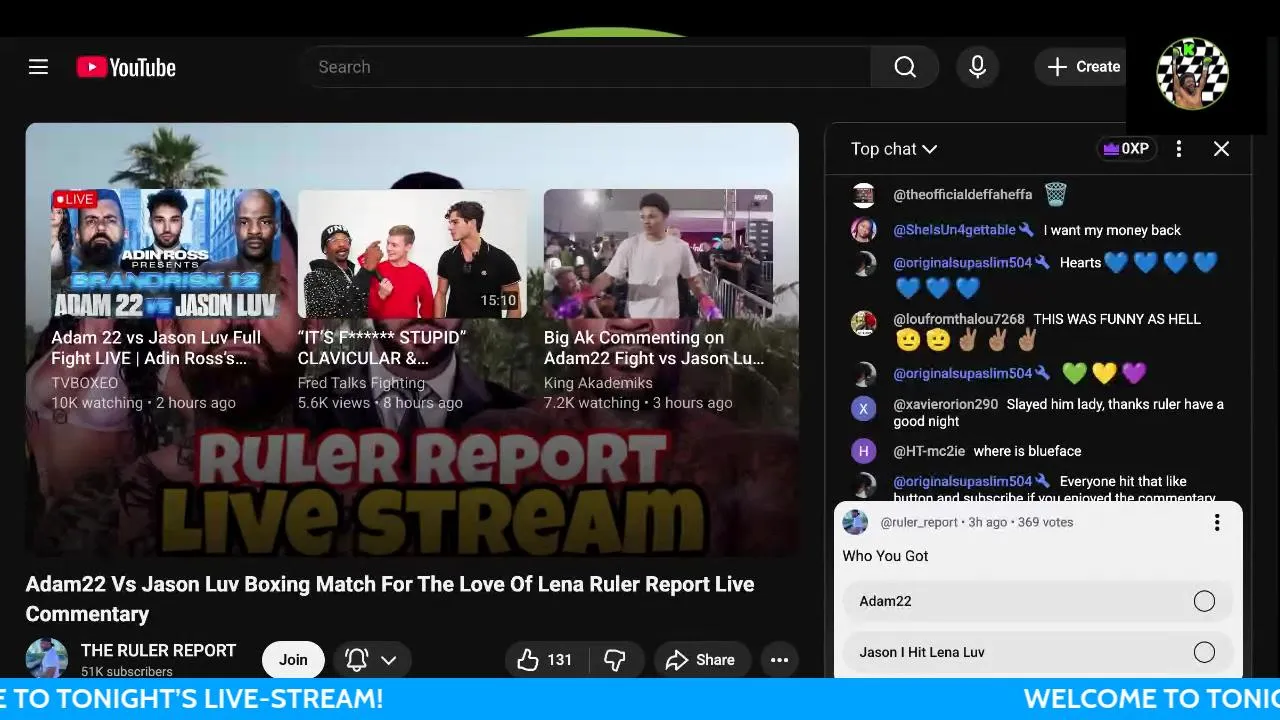Viewport: 1280px width, 720px height.
Task: Open the account avatar menu
Action: click(1192, 73)
